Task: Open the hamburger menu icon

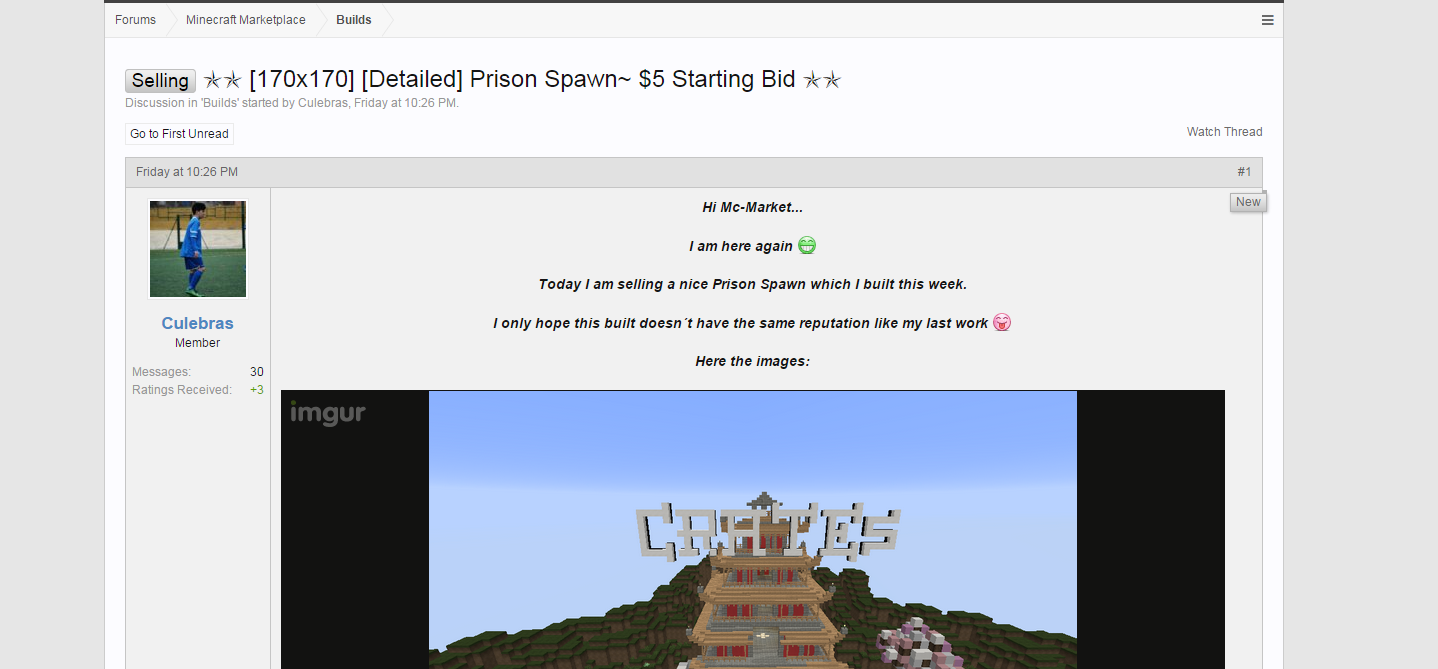Action: point(1267,20)
